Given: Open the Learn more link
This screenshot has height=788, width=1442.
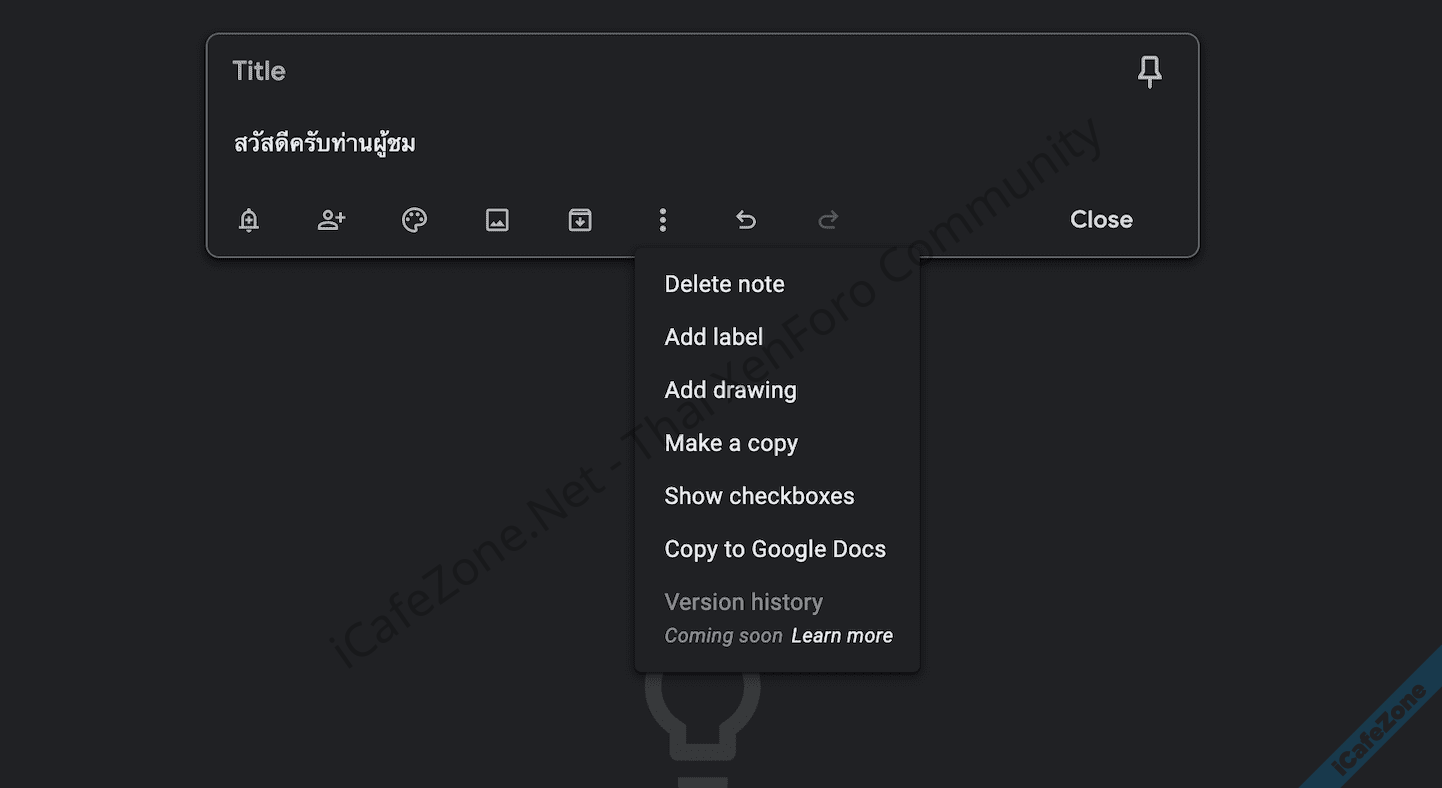Looking at the screenshot, I should click(841, 636).
